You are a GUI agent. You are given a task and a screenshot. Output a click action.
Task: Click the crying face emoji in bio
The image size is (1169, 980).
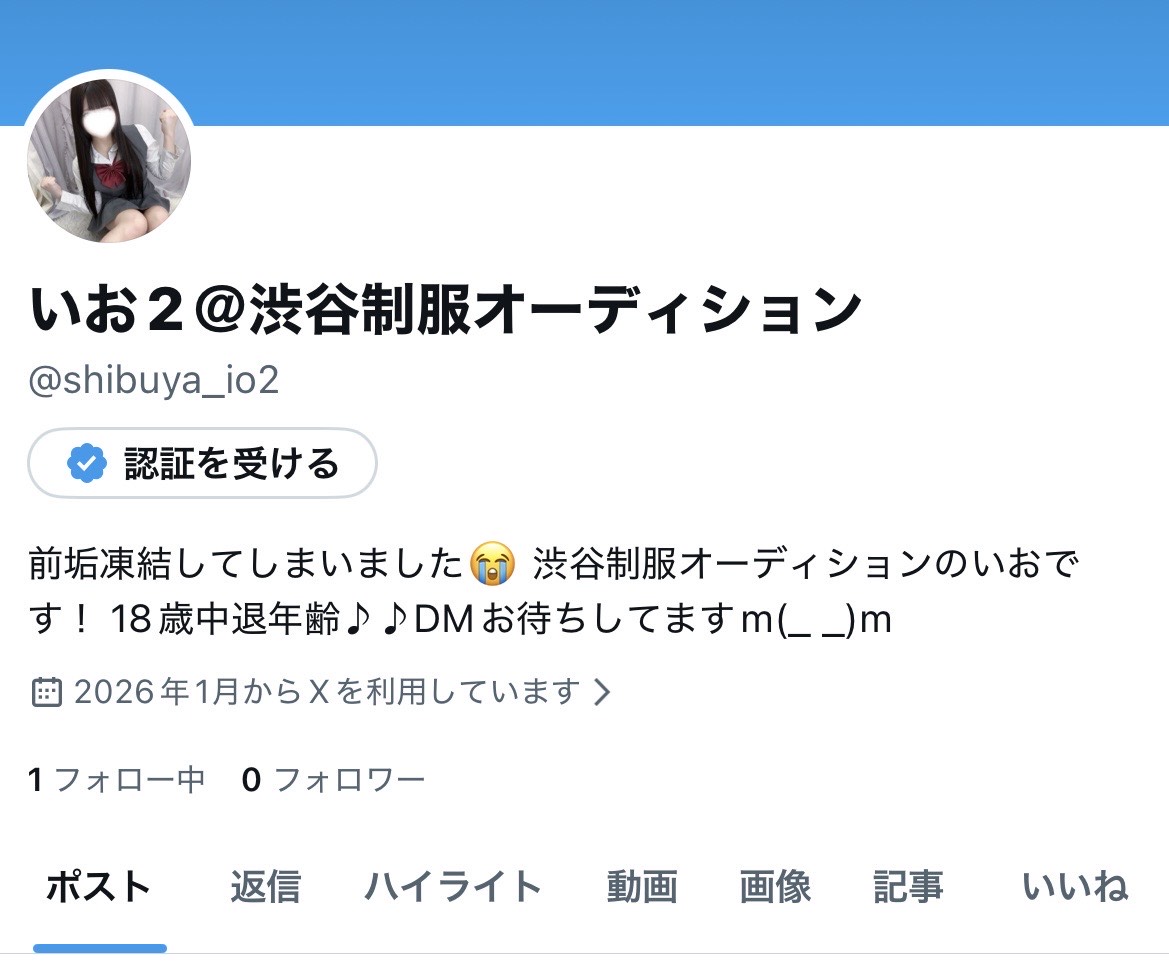tap(493, 564)
